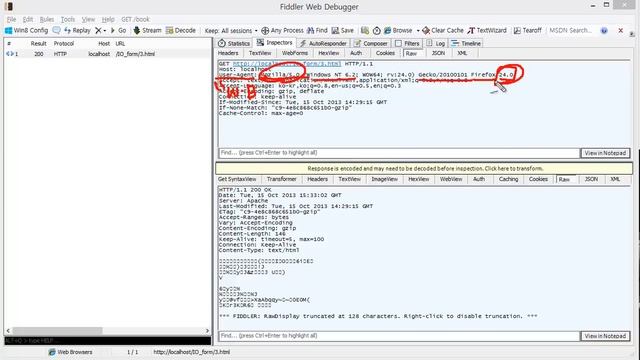The width and height of the screenshot is (640, 360).
Task: Click the scroll right arrow in sessions list
Action: click(x=207, y=331)
